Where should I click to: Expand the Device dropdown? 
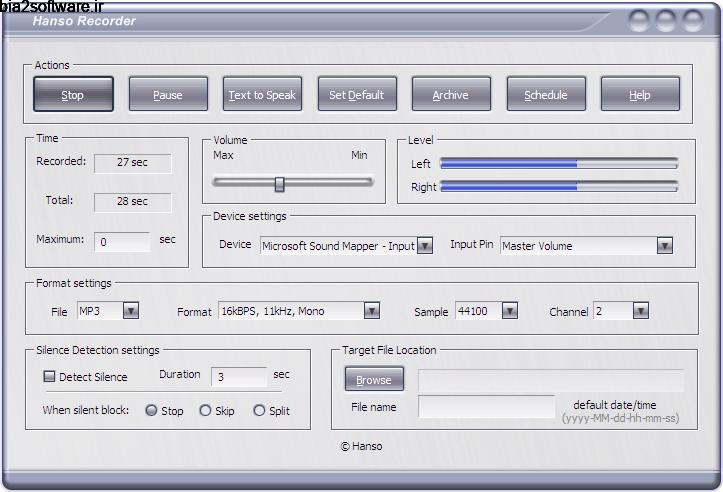(x=425, y=246)
